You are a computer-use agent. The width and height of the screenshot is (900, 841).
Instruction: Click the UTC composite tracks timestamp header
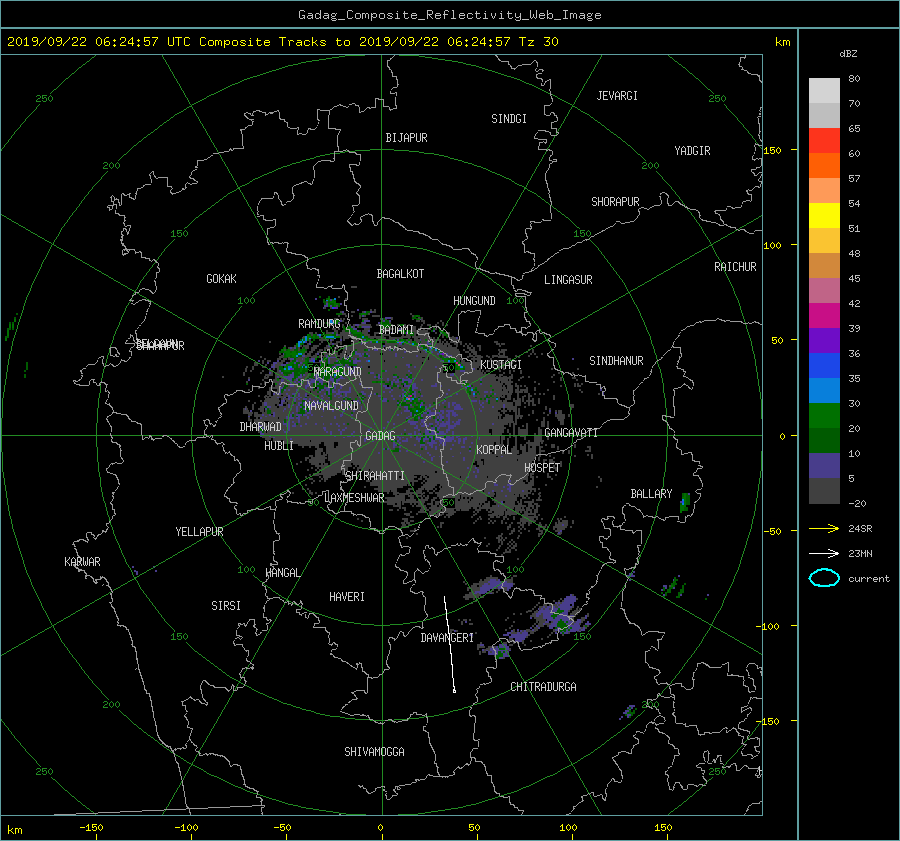coord(282,41)
